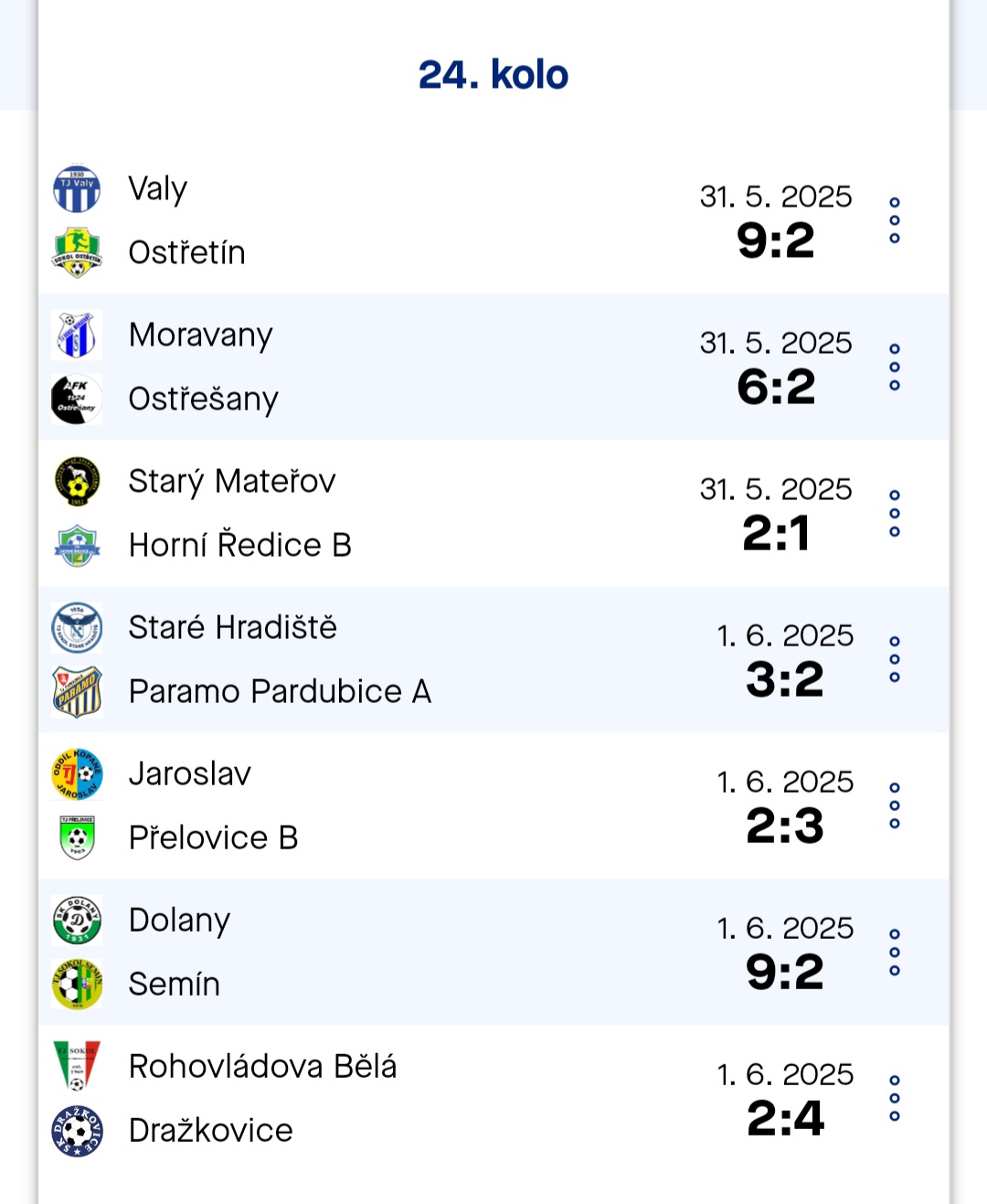
Task: Open the Přelovice B team link
Action: [x=214, y=838]
